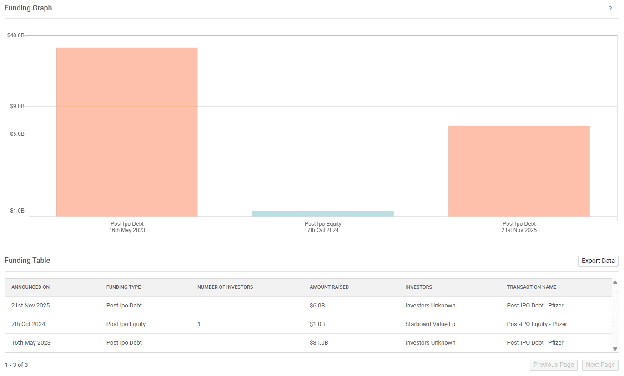Go to the Previous Page

coord(554,364)
